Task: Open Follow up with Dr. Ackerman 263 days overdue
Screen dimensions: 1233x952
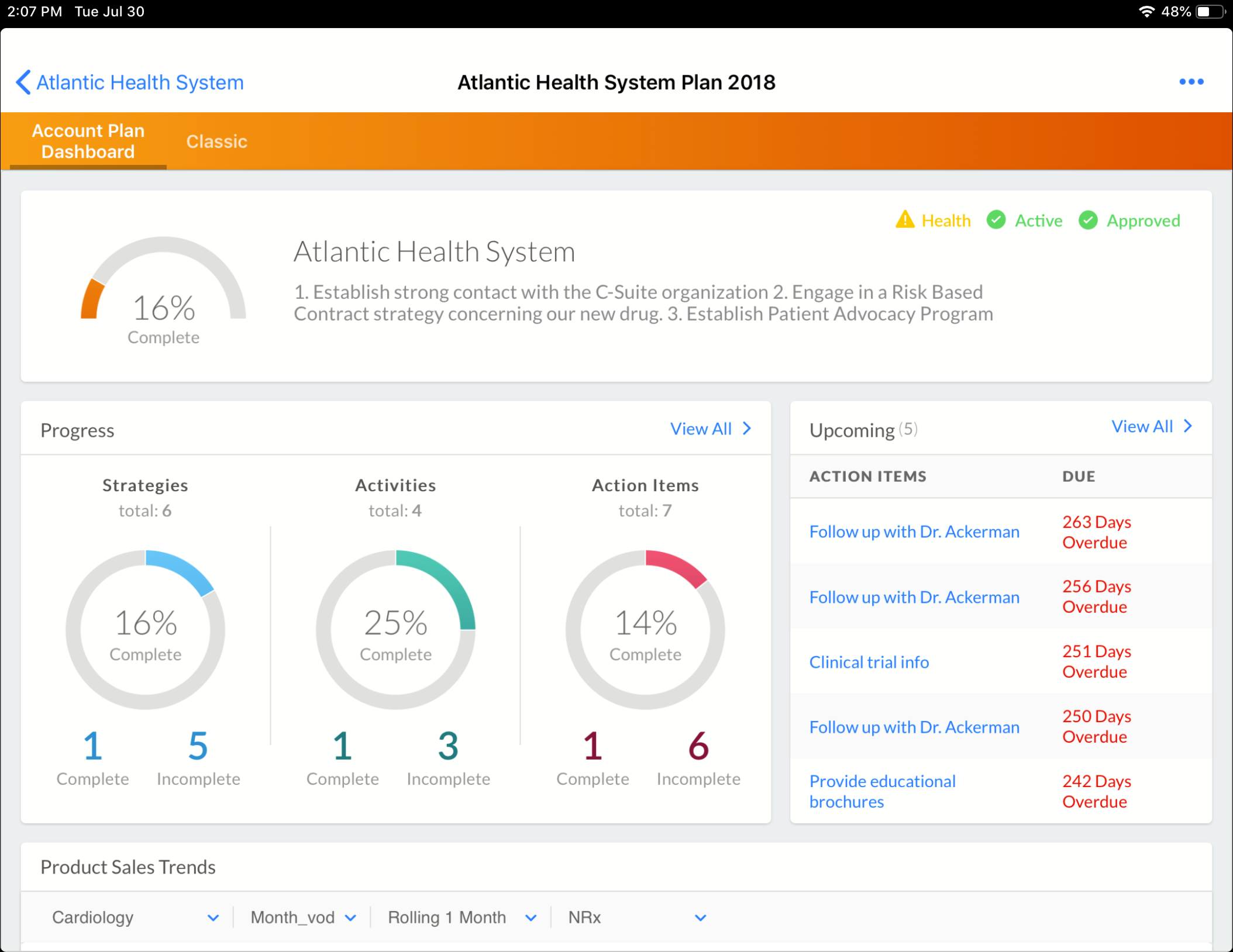Action: (x=914, y=532)
